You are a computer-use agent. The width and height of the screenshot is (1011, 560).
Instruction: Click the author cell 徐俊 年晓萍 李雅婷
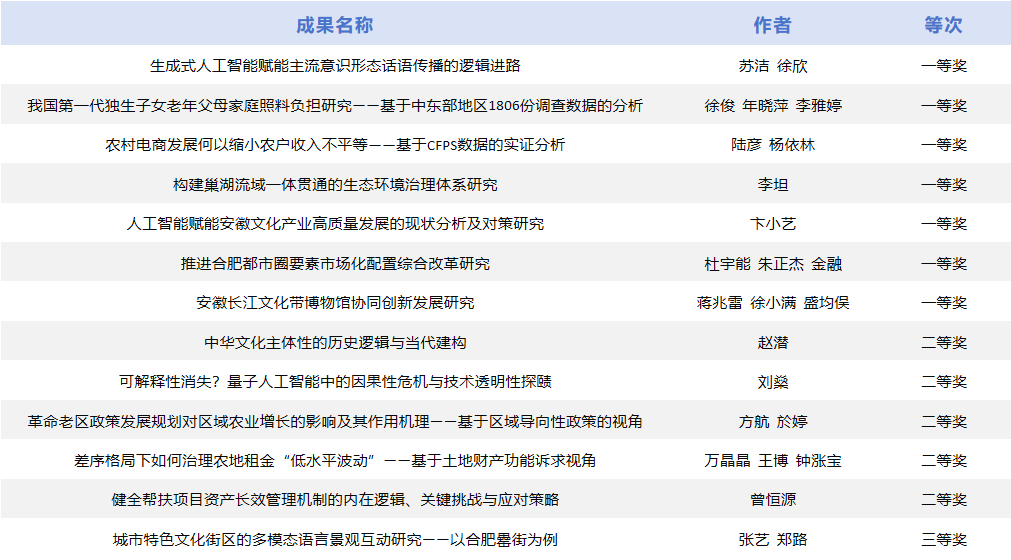click(772, 105)
